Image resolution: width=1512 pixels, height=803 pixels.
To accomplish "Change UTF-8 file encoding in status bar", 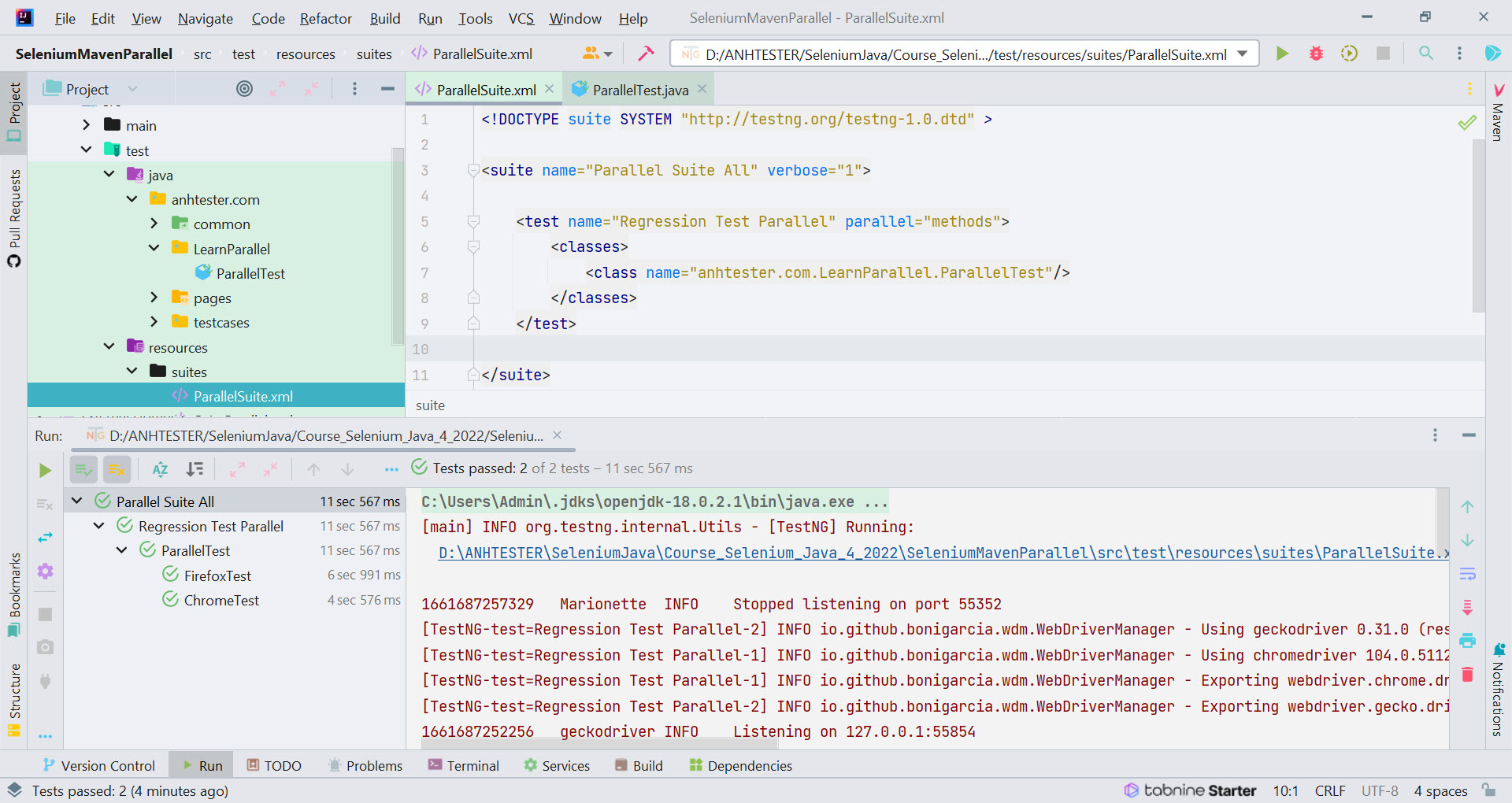I will pos(1380,790).
